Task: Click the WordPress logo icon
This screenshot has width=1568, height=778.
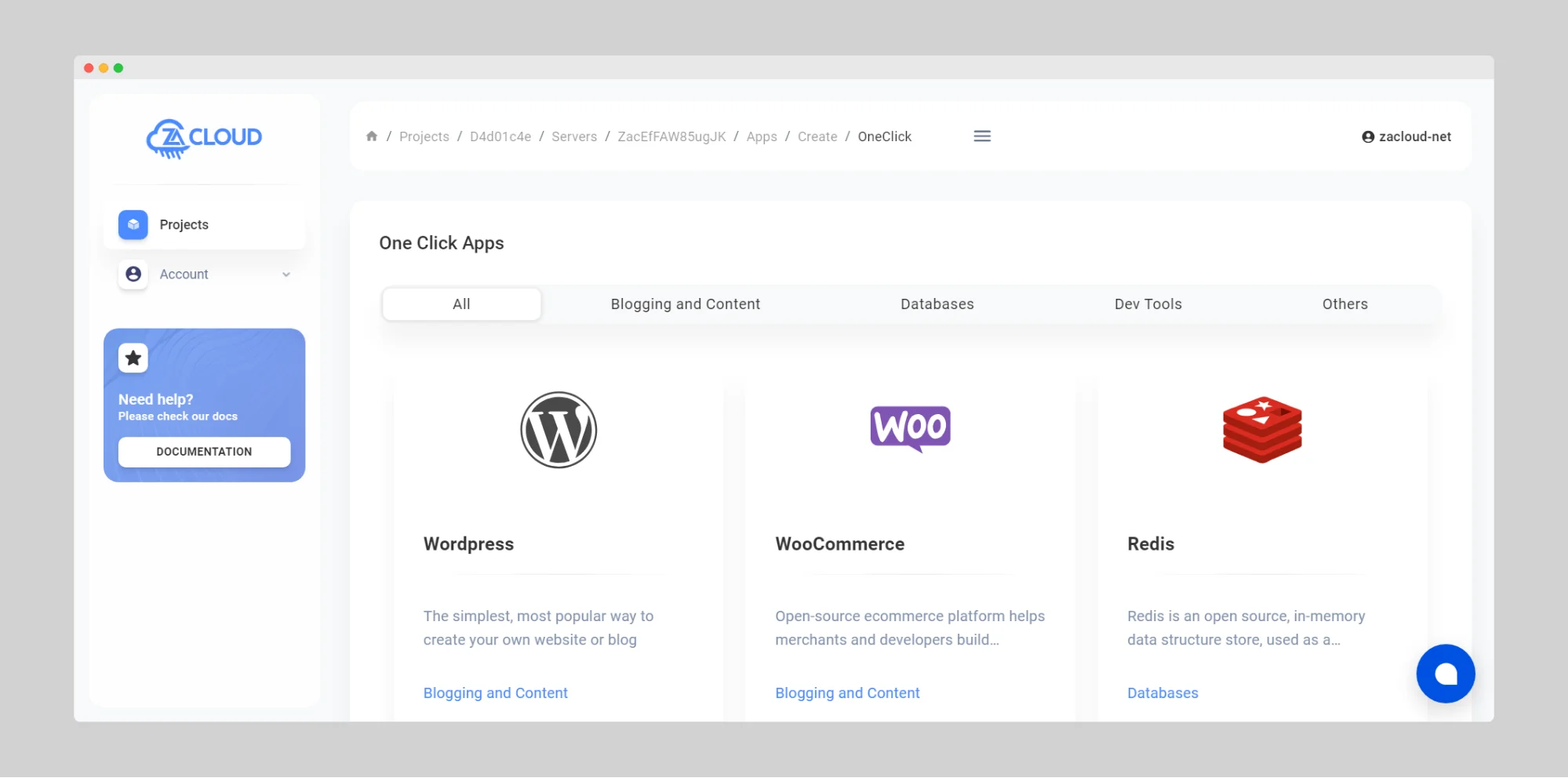Action: (558, 430)
